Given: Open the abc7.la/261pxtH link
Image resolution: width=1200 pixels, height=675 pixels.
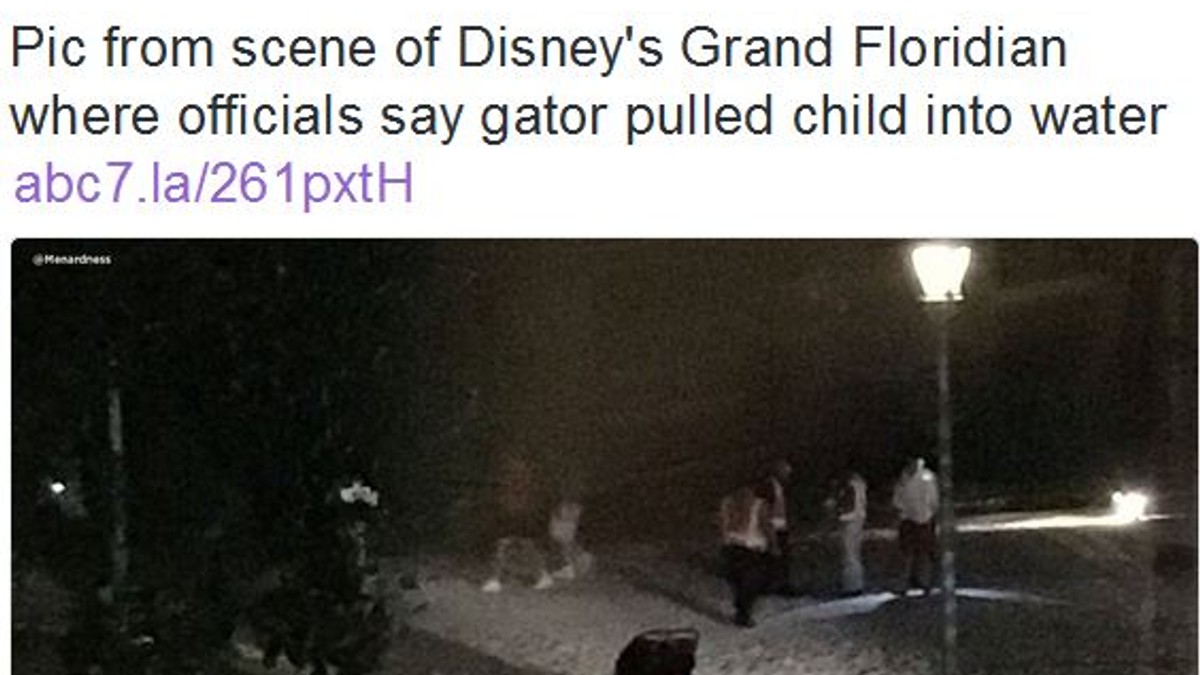Looking at the screenshot, I should click(x=213, y=185).
